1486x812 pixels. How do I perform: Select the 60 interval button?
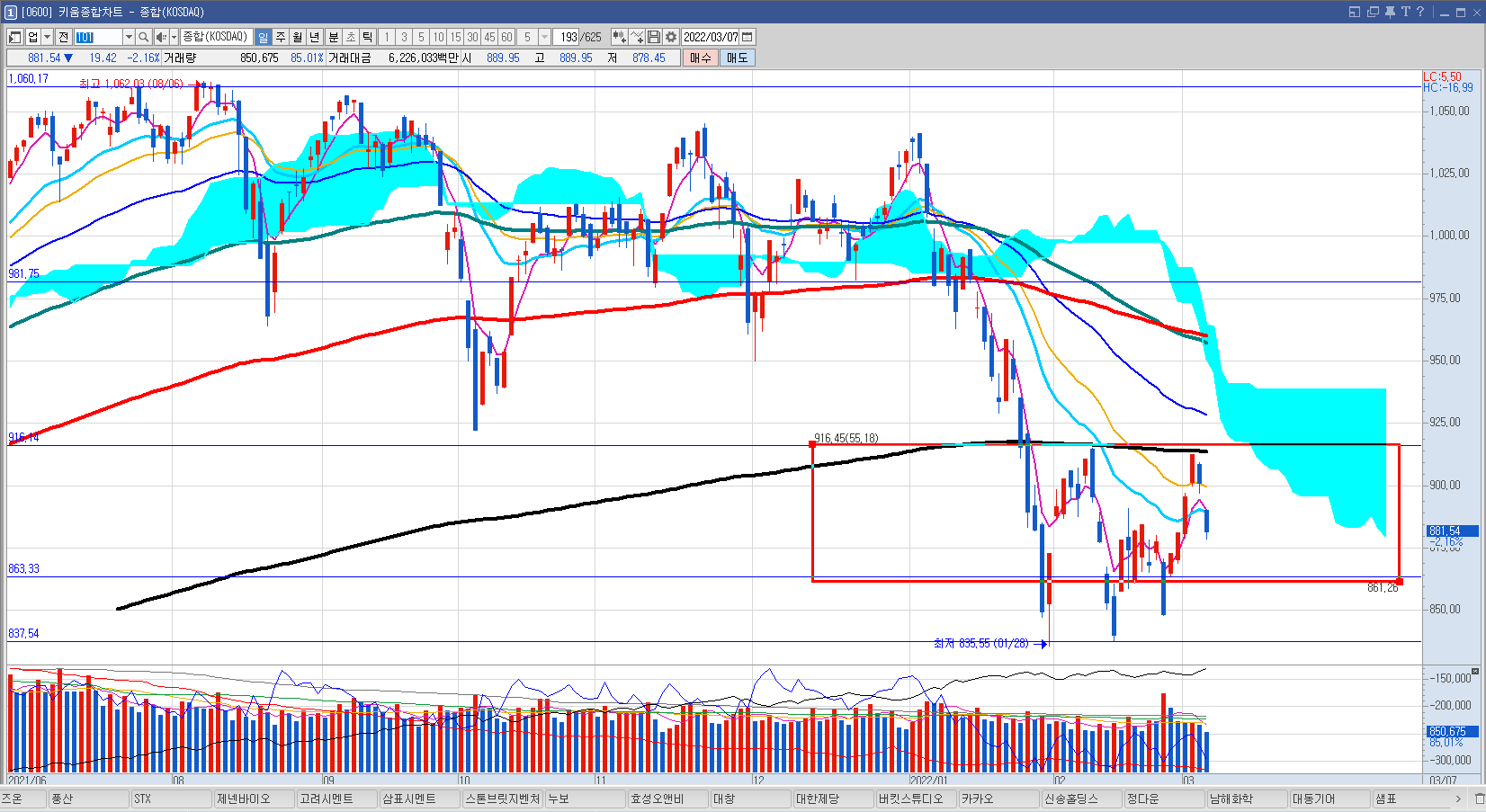click(506, 37)
